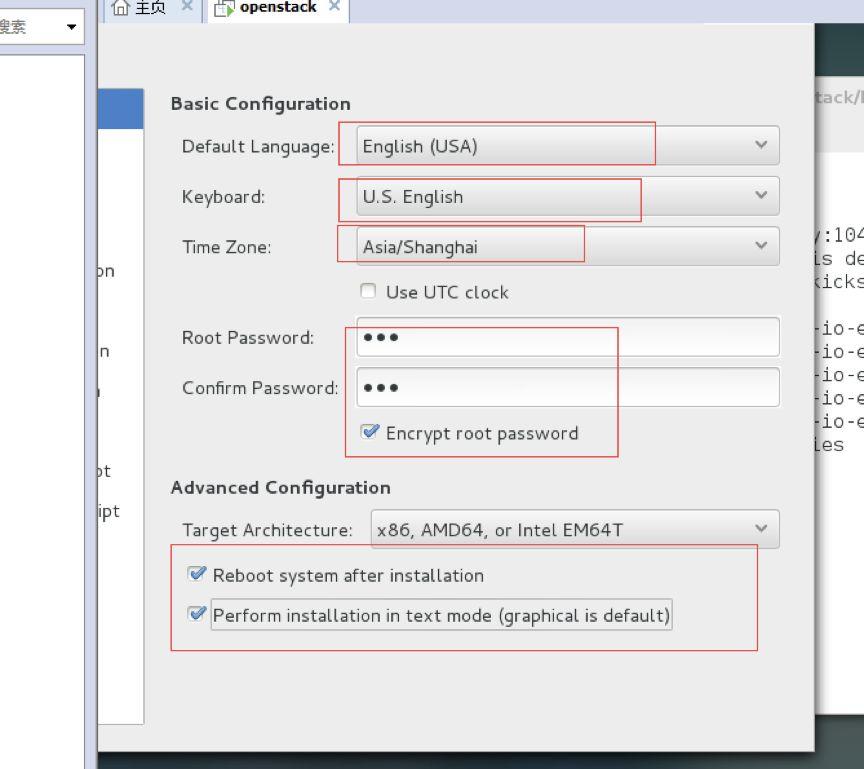The height and width of the screenshot is (769, 864).
Task: Click the home icon on the 主页 tab
Action: pos(121,8)
